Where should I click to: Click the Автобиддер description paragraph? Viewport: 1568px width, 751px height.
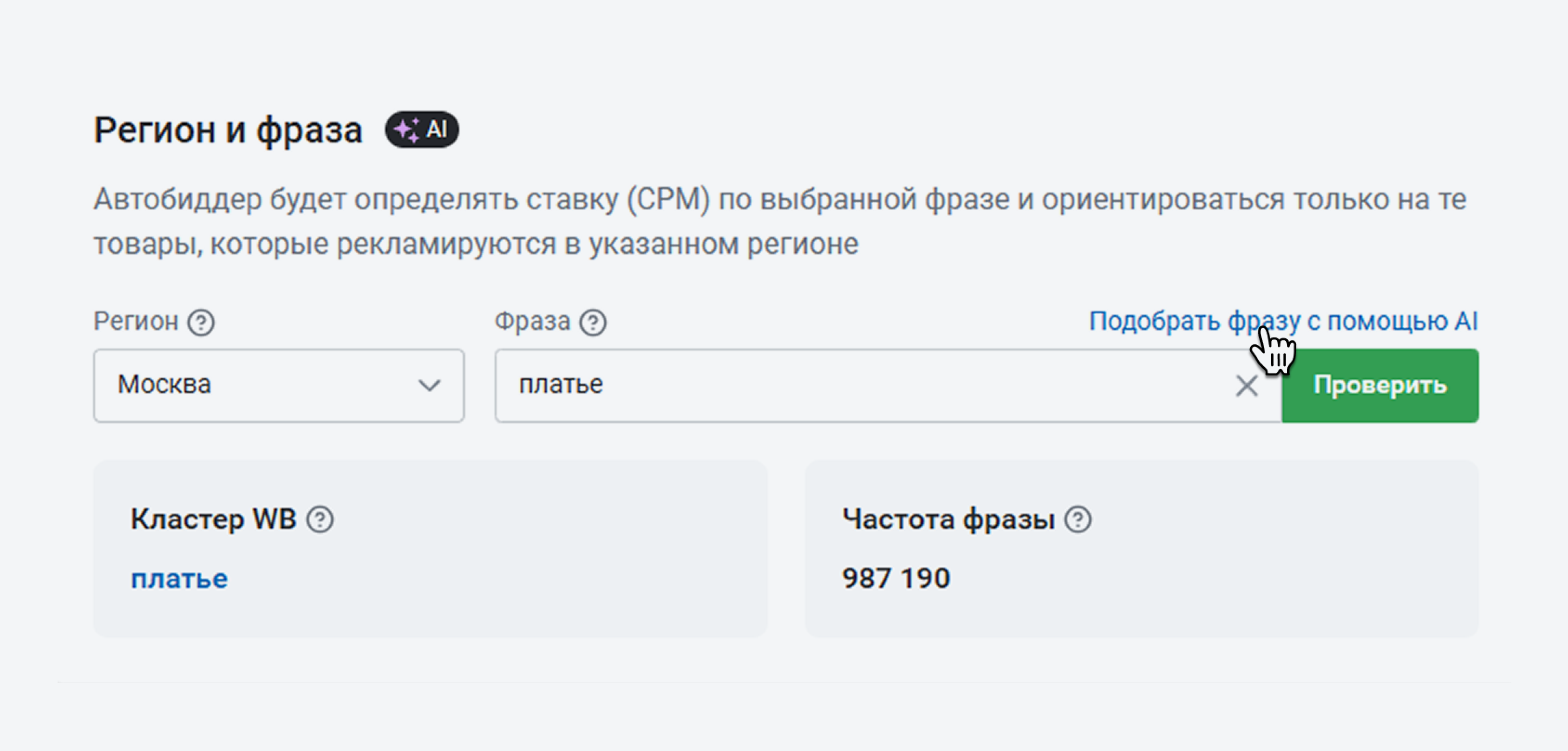point(779,221)
